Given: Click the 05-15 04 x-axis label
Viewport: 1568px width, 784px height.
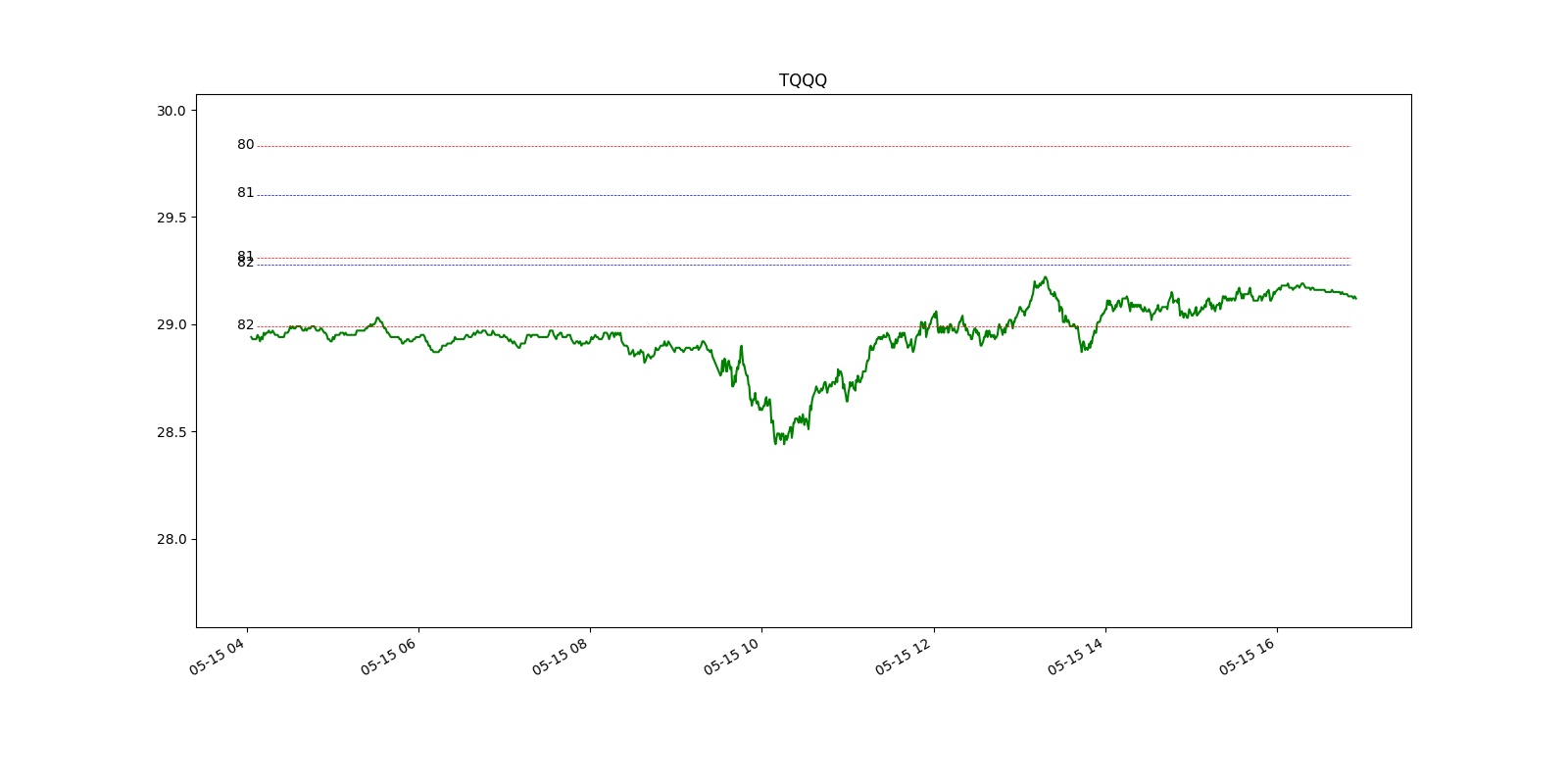Looking at the screenshot, I should click(x=218, y=656).
